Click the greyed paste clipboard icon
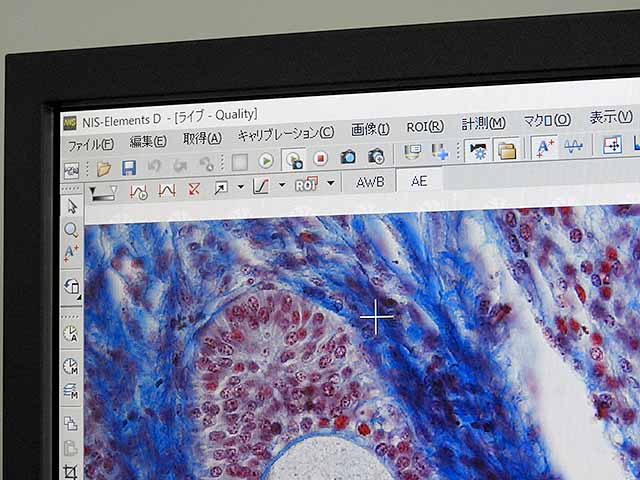The height and width of the screenshot is (480, 640). coord(71,448)
